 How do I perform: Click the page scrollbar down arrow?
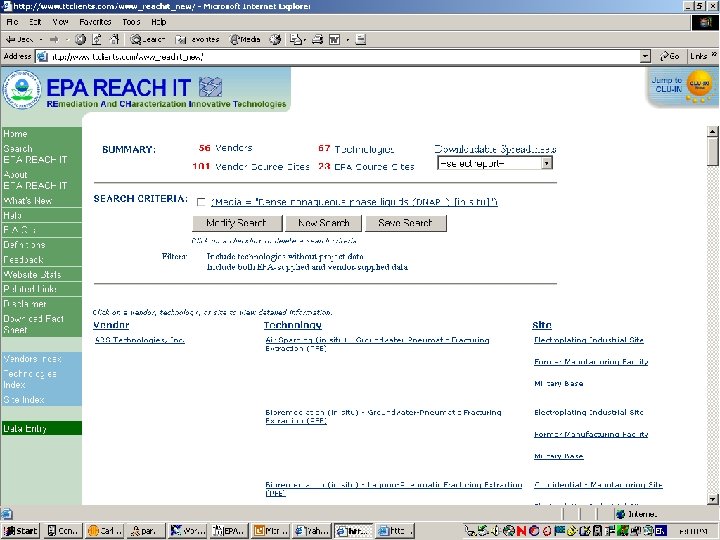click(x=712, y=499)
